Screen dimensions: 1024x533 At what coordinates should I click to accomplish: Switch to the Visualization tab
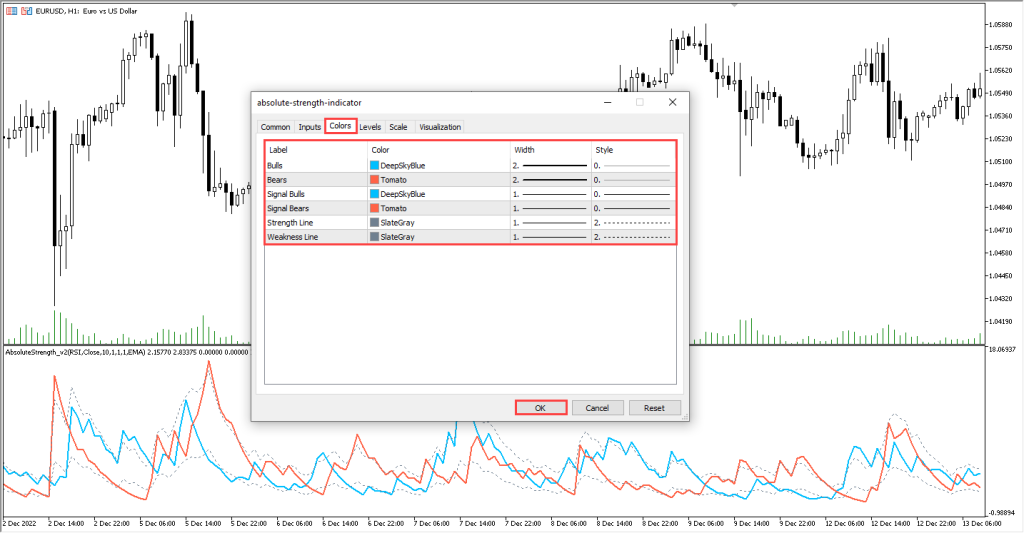click(440, 127)
